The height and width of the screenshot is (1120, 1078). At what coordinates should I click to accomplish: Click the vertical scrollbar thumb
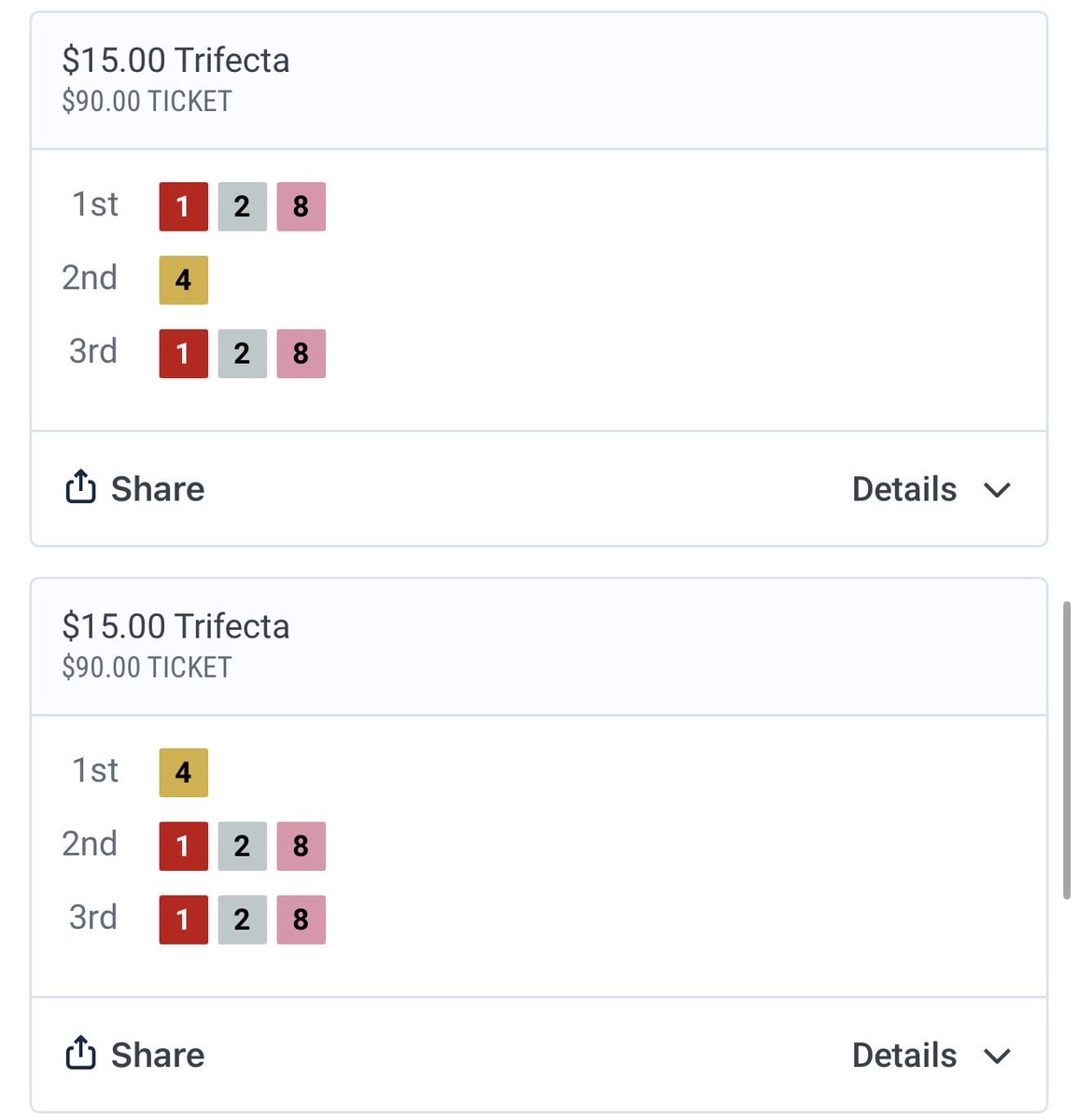click(x=1067, y=750)
